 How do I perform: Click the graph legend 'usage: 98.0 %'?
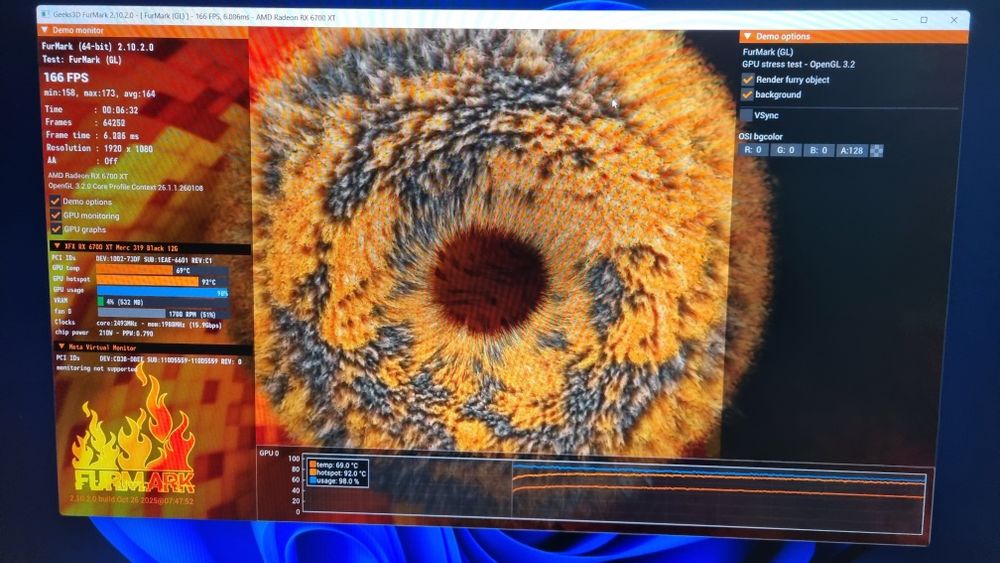coord(334,481)
